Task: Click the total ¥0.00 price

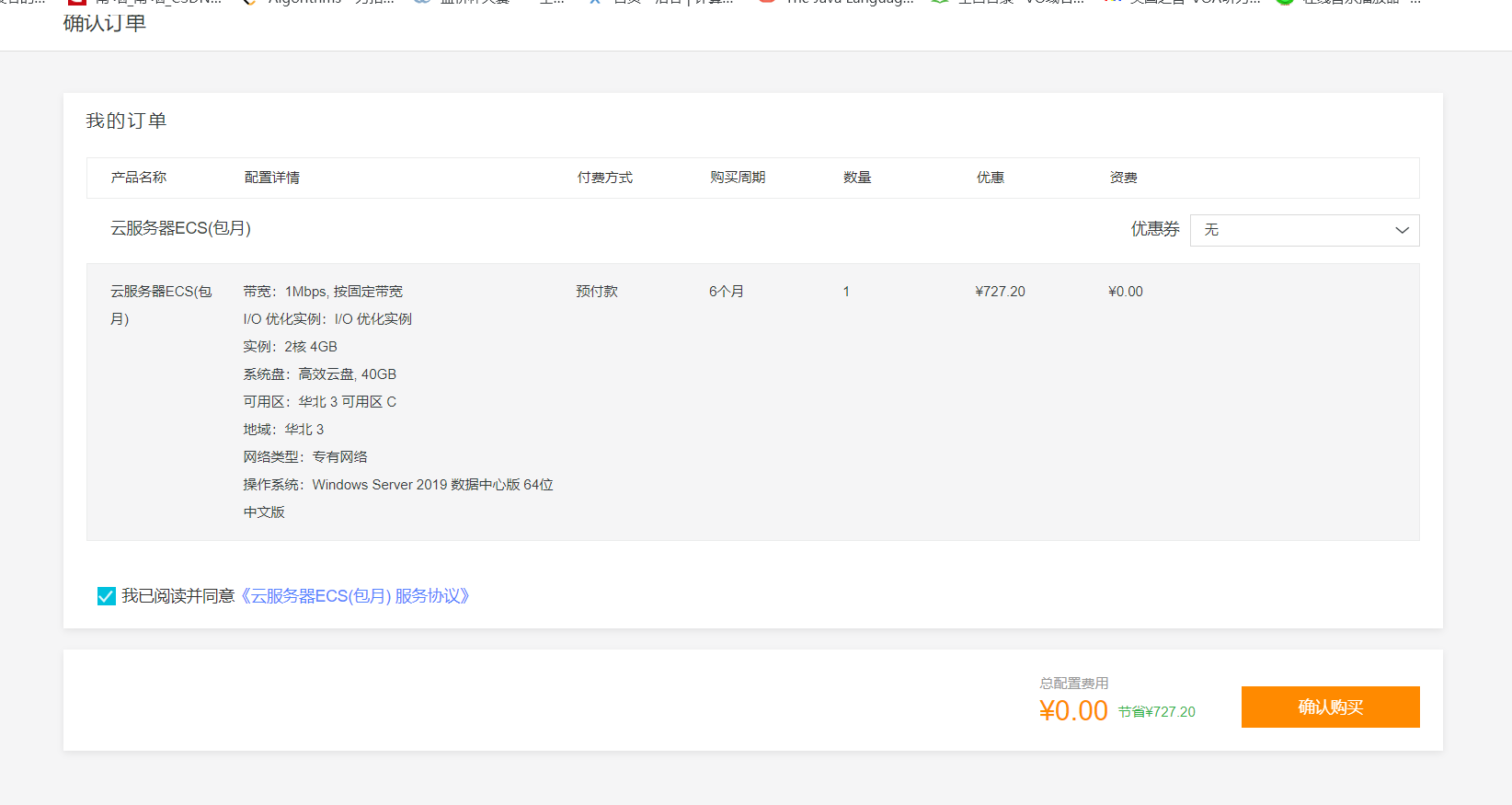Action: (x=1073, y=710)
